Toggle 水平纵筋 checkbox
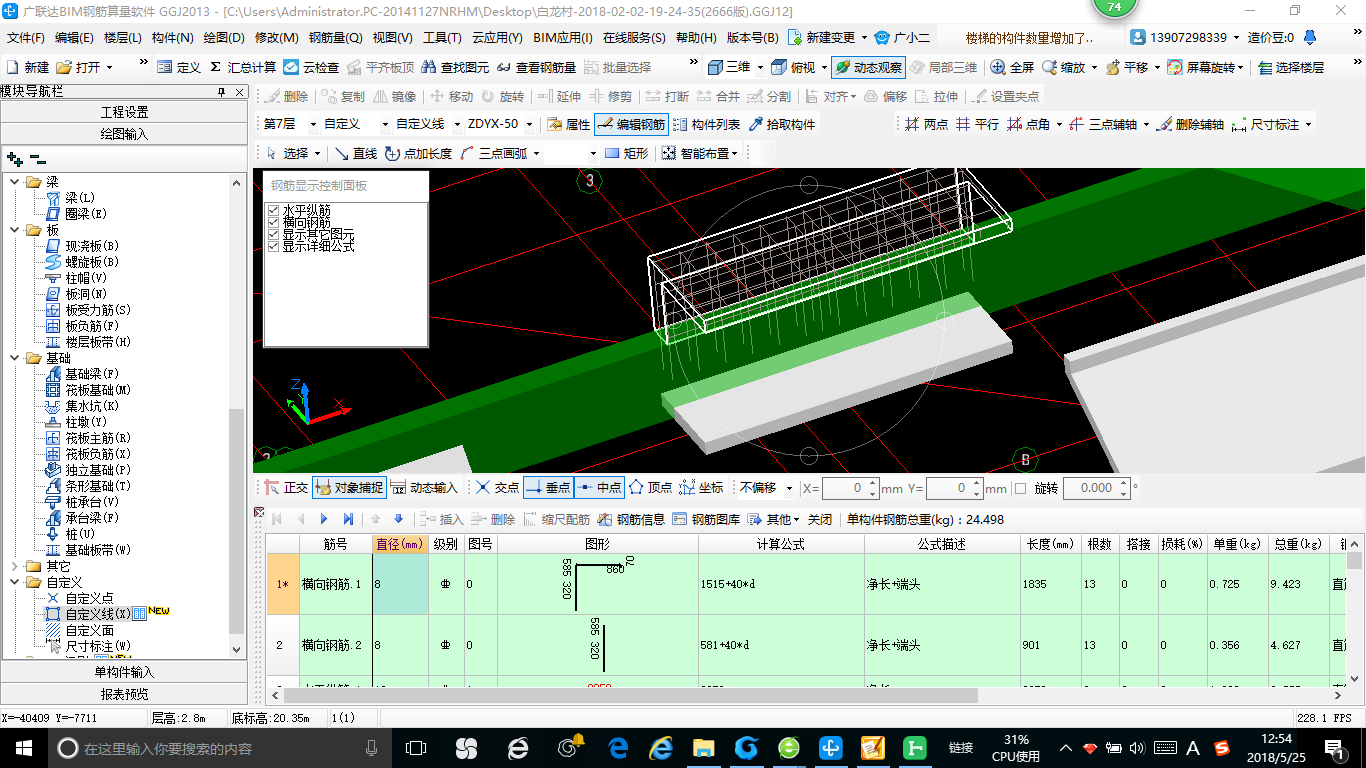Screen dimensions: 1366x768 [273, 211]
